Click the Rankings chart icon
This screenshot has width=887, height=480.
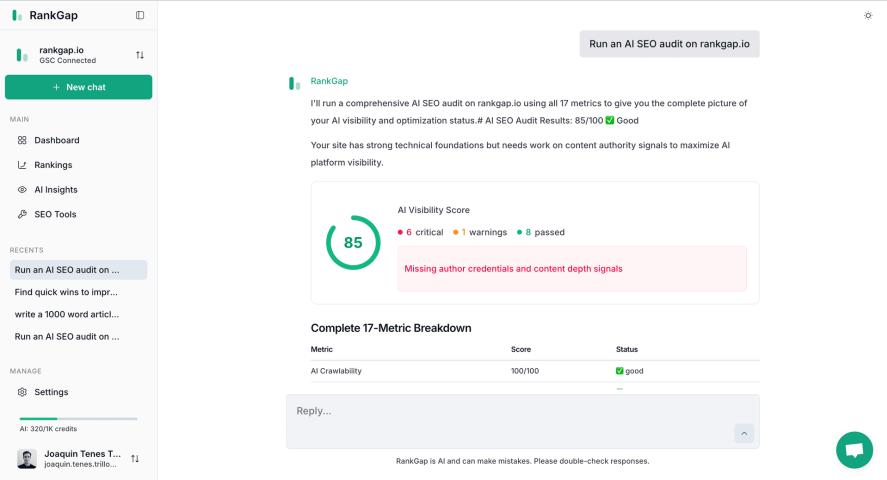pos(22,165)
